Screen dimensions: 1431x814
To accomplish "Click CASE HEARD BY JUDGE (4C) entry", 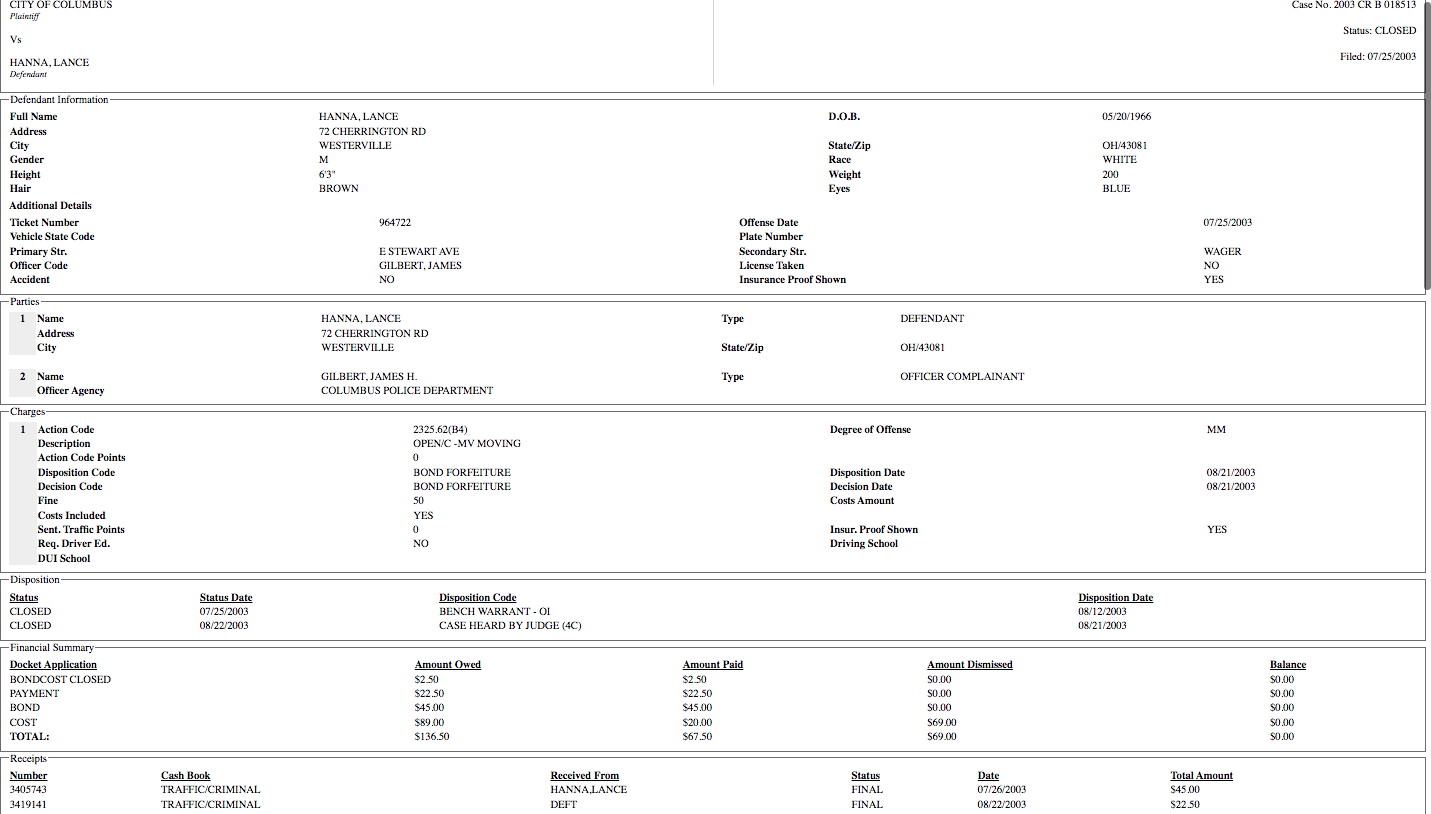I will (510, 626).
